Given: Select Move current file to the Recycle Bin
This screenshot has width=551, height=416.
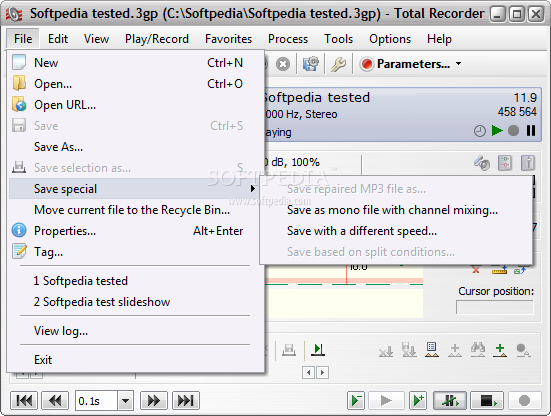Looking at the screenshot, I should click(x=135, y=210).
